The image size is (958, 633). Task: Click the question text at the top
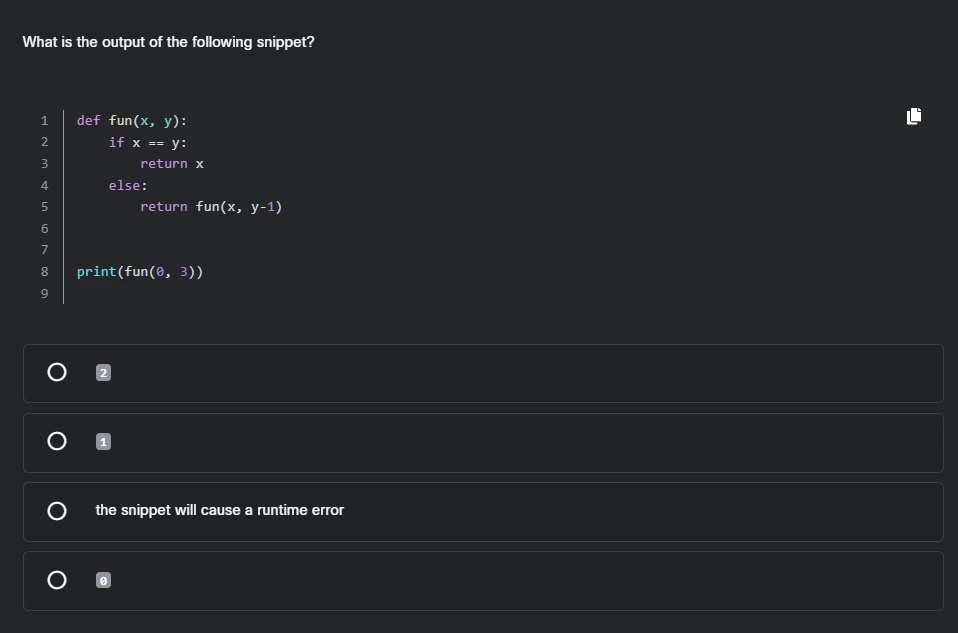[168, 42]
